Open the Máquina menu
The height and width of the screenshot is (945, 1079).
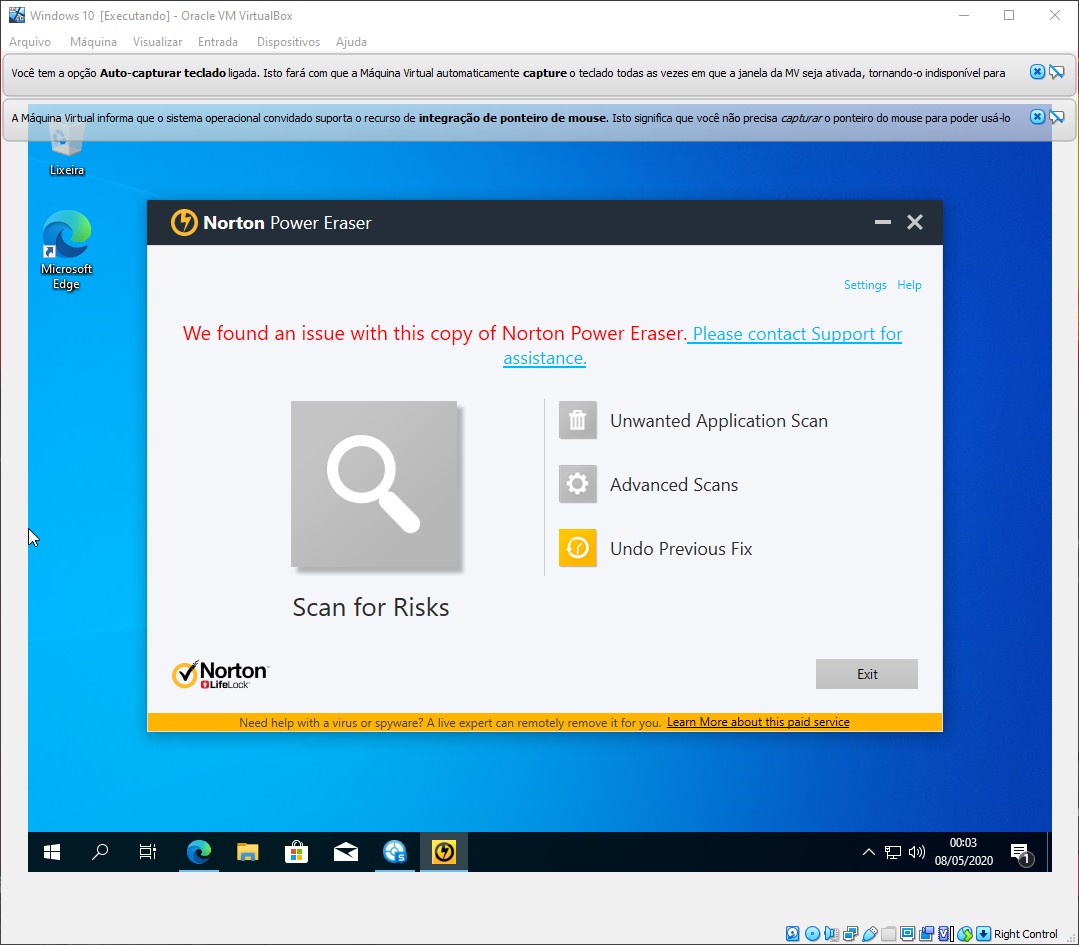[93, 42]
